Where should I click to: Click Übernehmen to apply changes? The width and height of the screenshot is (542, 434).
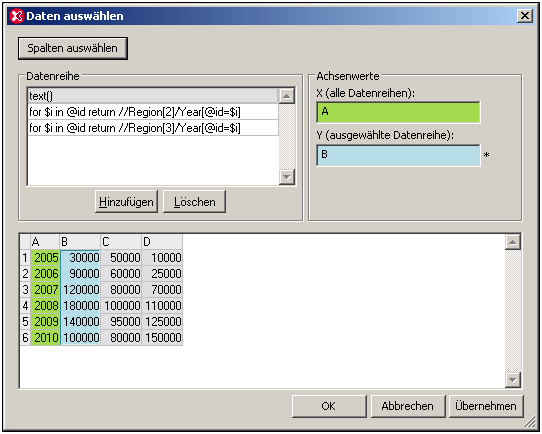pyautogui.click(x=486, y=406)
